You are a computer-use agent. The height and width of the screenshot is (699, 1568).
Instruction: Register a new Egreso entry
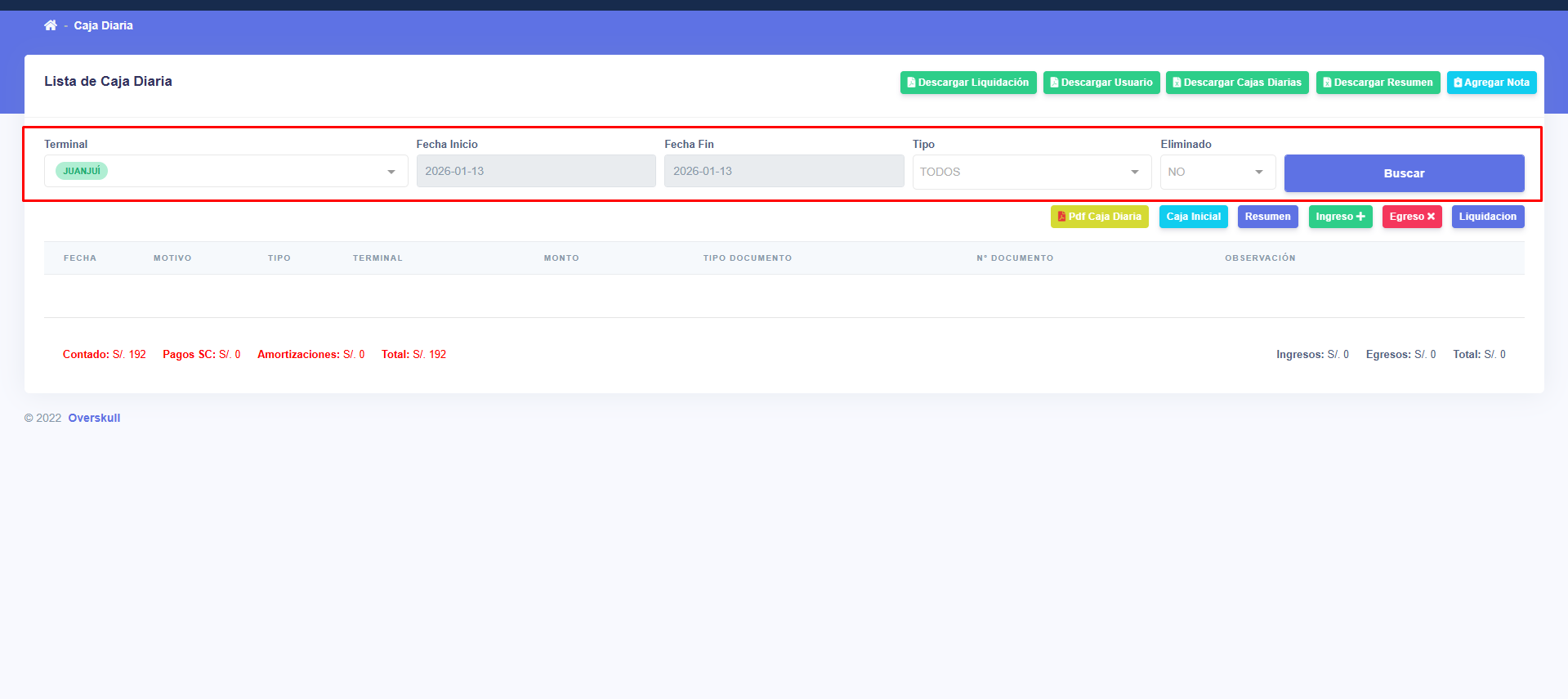1411,217
